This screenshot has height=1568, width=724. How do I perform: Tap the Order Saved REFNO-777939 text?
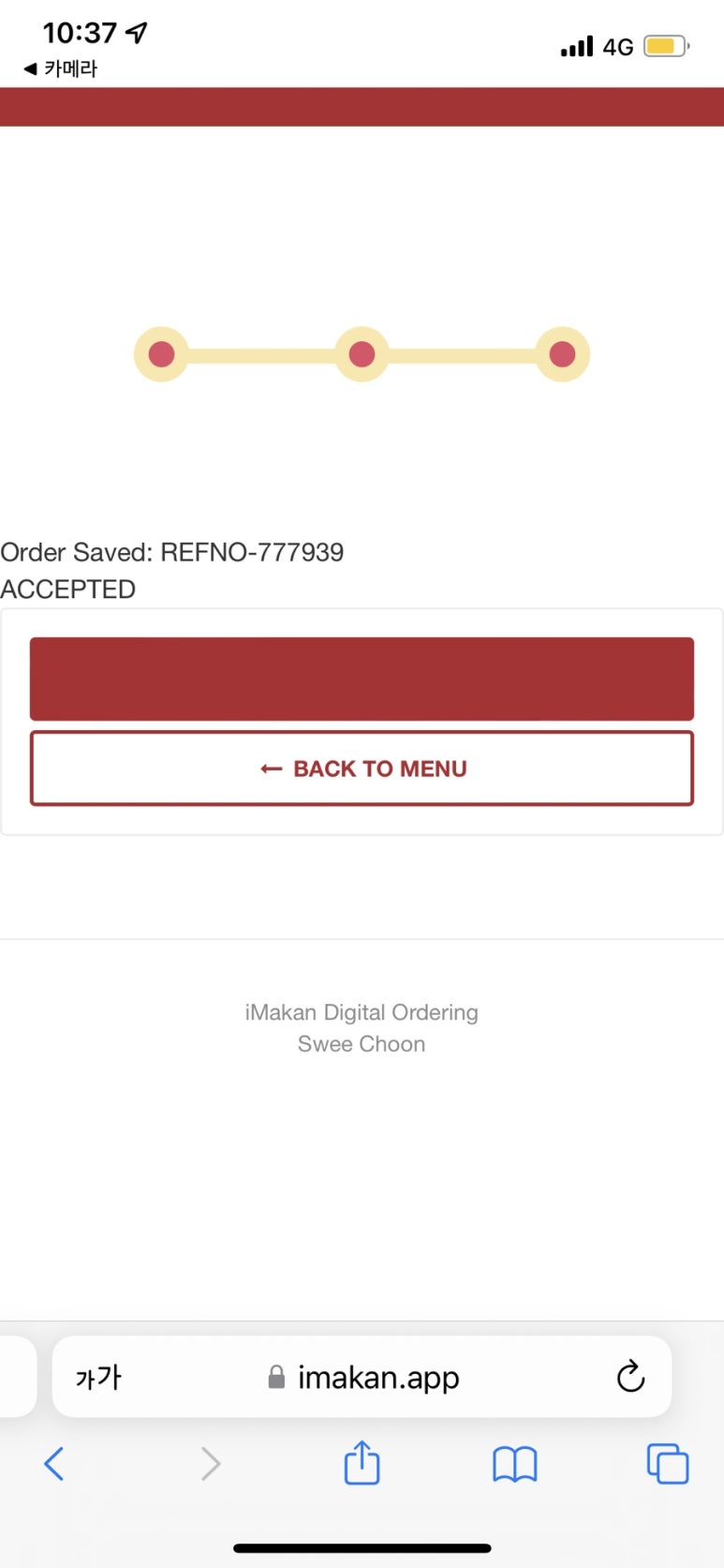tap(172, 552)
